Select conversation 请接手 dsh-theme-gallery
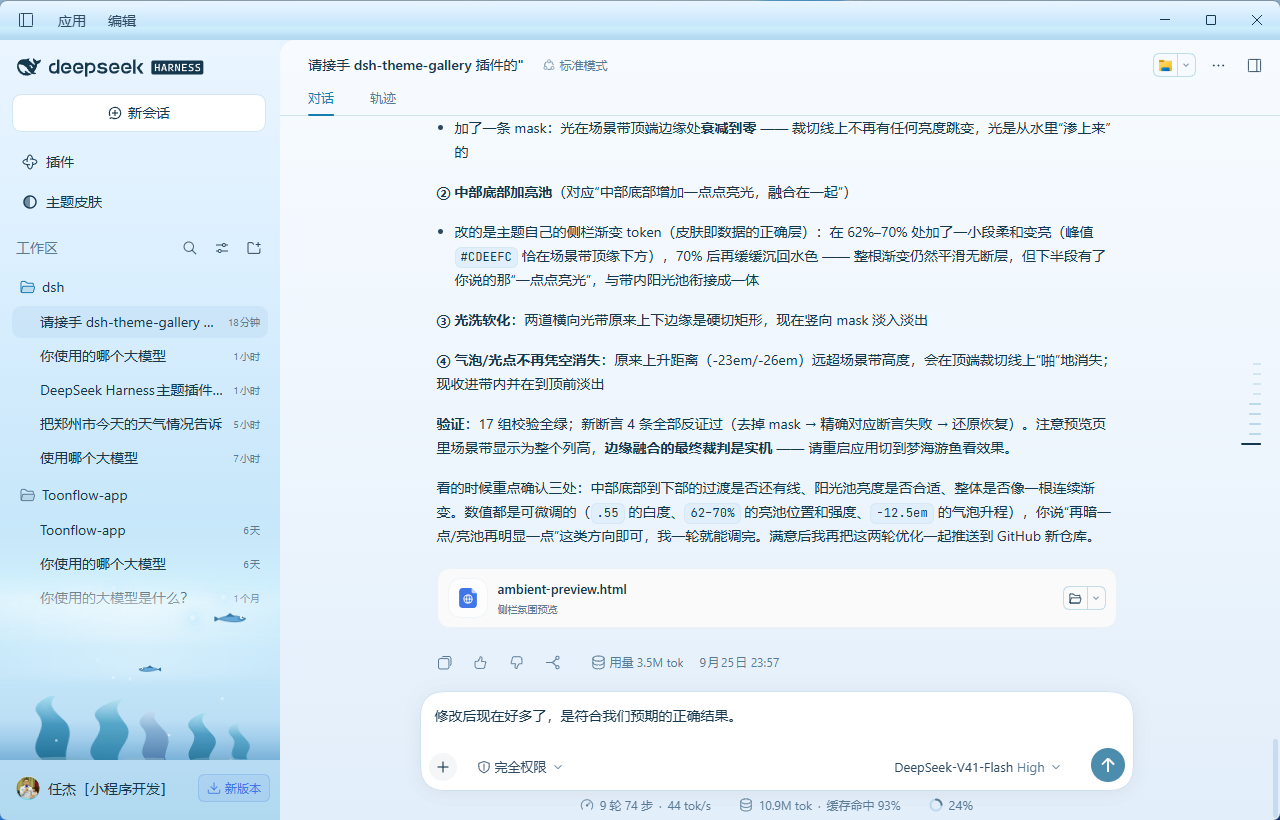 (x=139, y=322)
